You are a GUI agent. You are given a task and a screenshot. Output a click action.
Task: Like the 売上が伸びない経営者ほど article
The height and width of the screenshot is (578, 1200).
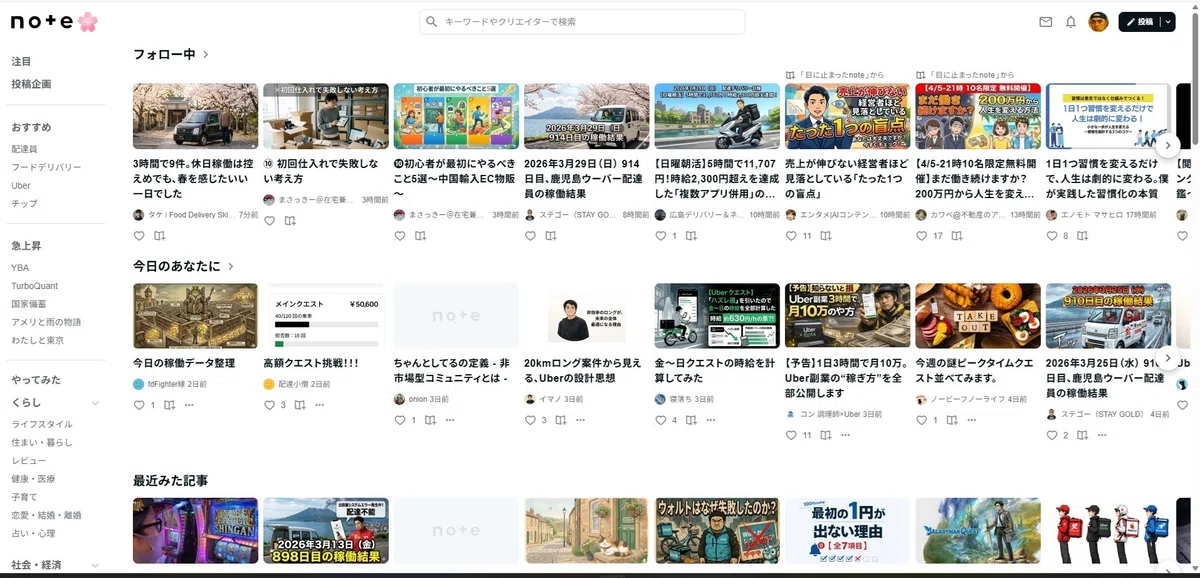pos(791,236)
